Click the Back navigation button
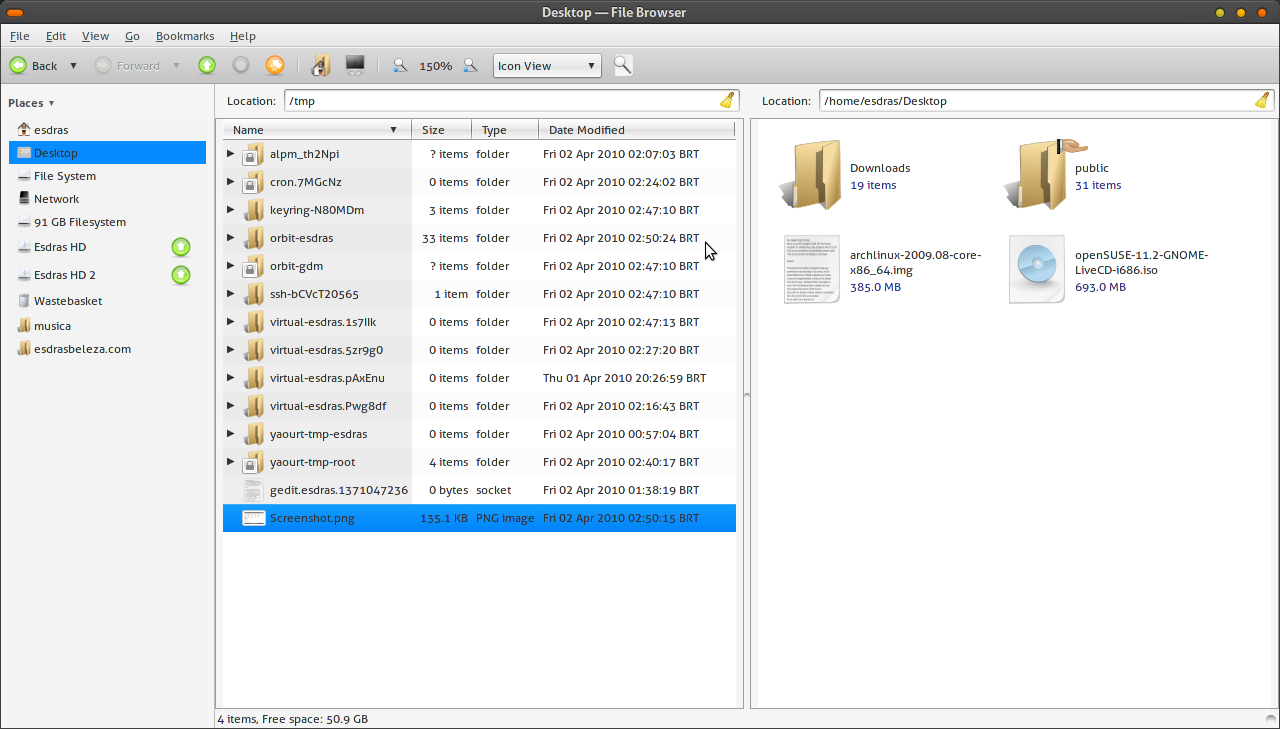Image resolution: width=1280 pixels, height=729 pixels. 33,66
